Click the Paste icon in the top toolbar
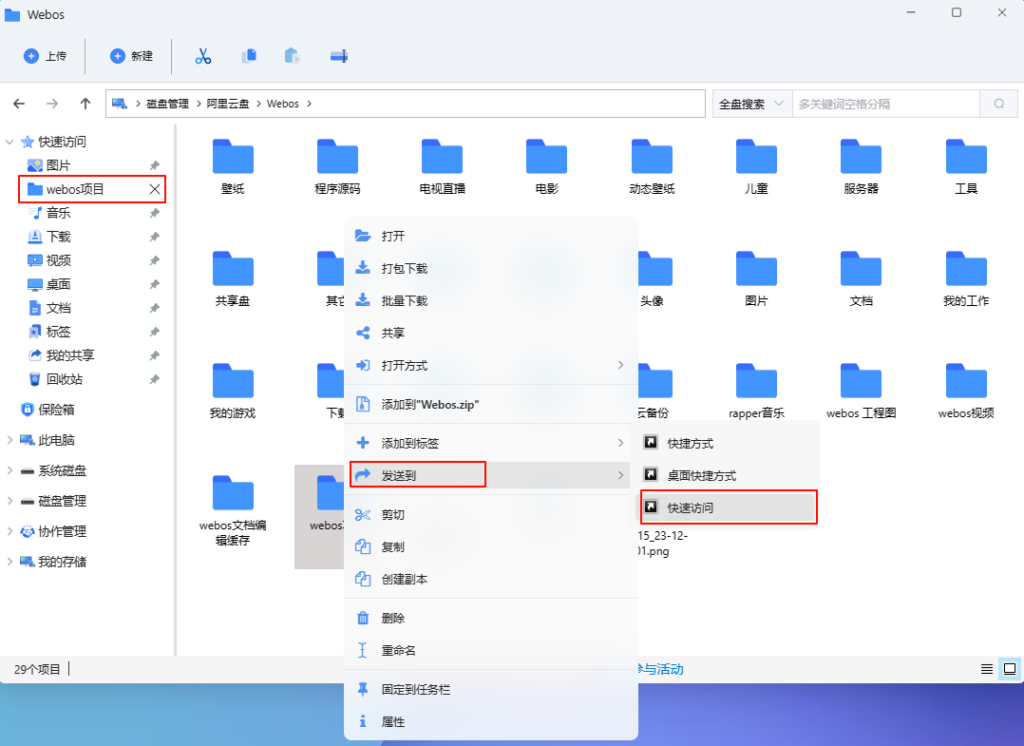 [292, 56]
